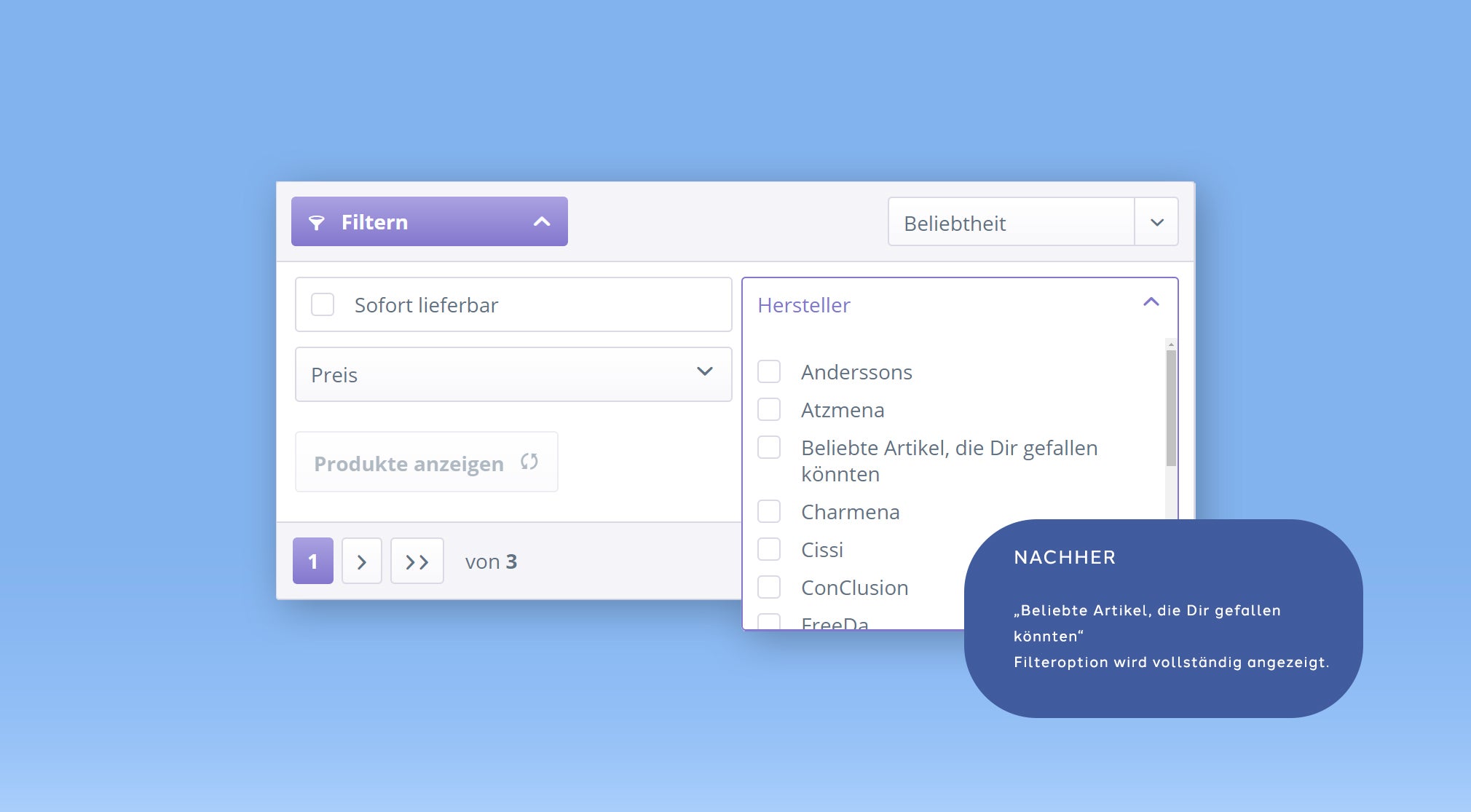This screenshot has height=812, width=1471.
Task: Click the ConClusion label text
Action: click(855, 588)
